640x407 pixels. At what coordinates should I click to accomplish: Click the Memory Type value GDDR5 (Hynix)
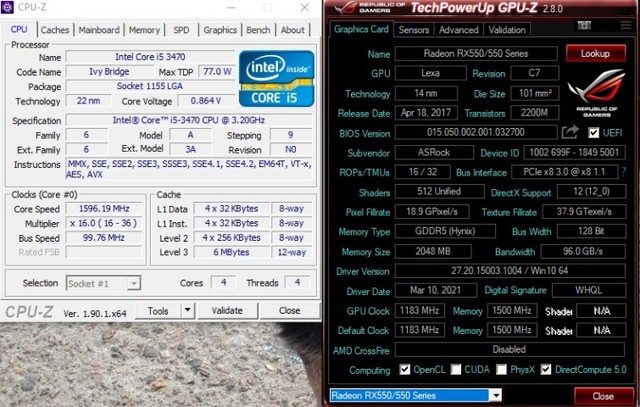pos(445,231)
